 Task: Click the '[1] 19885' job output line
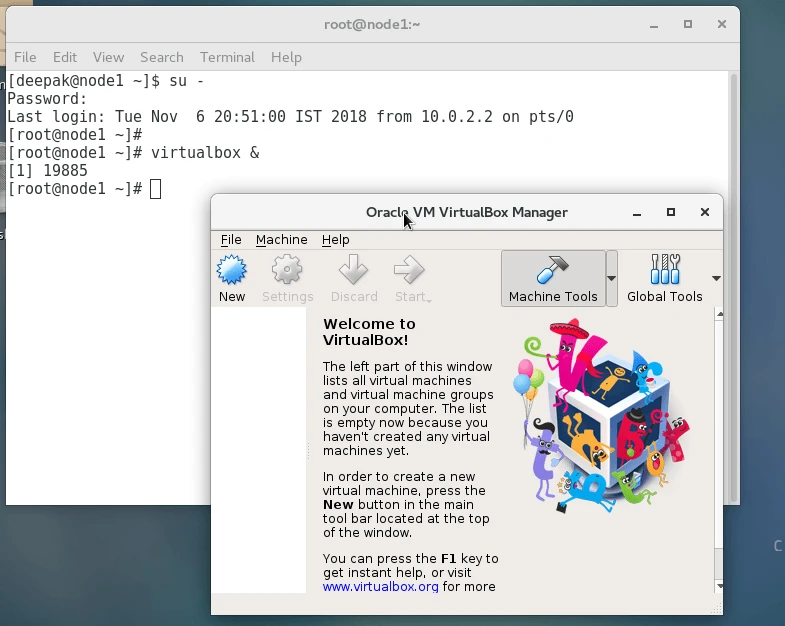[x=48, y=171]
